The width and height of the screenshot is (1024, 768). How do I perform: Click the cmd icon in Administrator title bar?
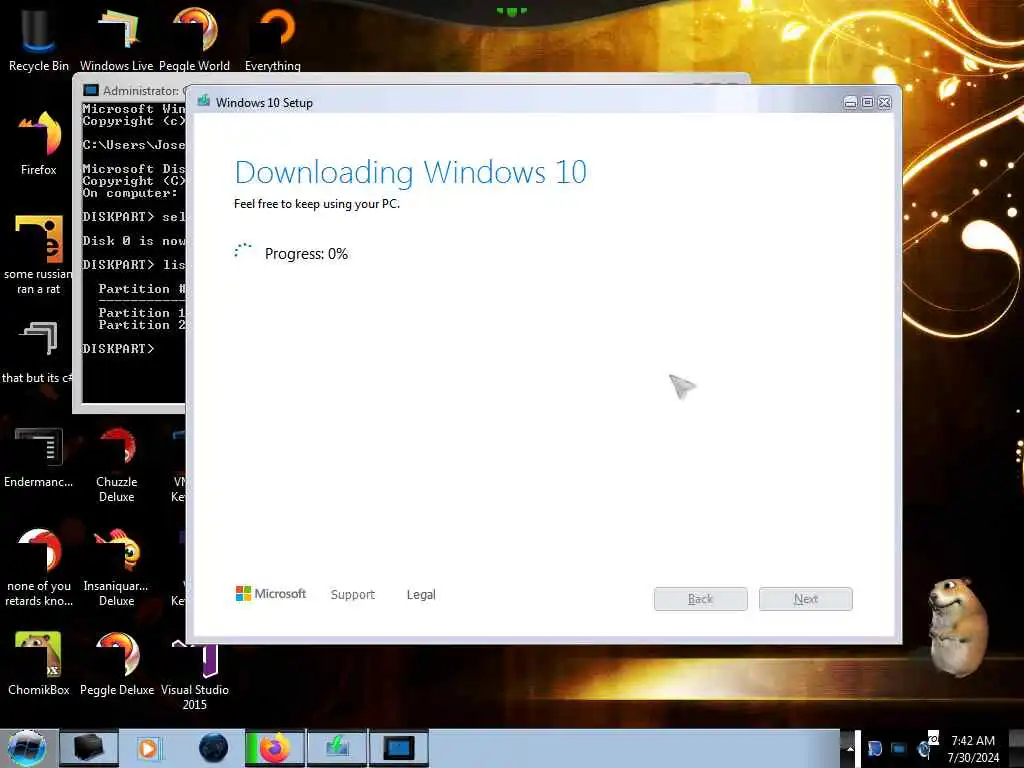click(x=91, y=90)
